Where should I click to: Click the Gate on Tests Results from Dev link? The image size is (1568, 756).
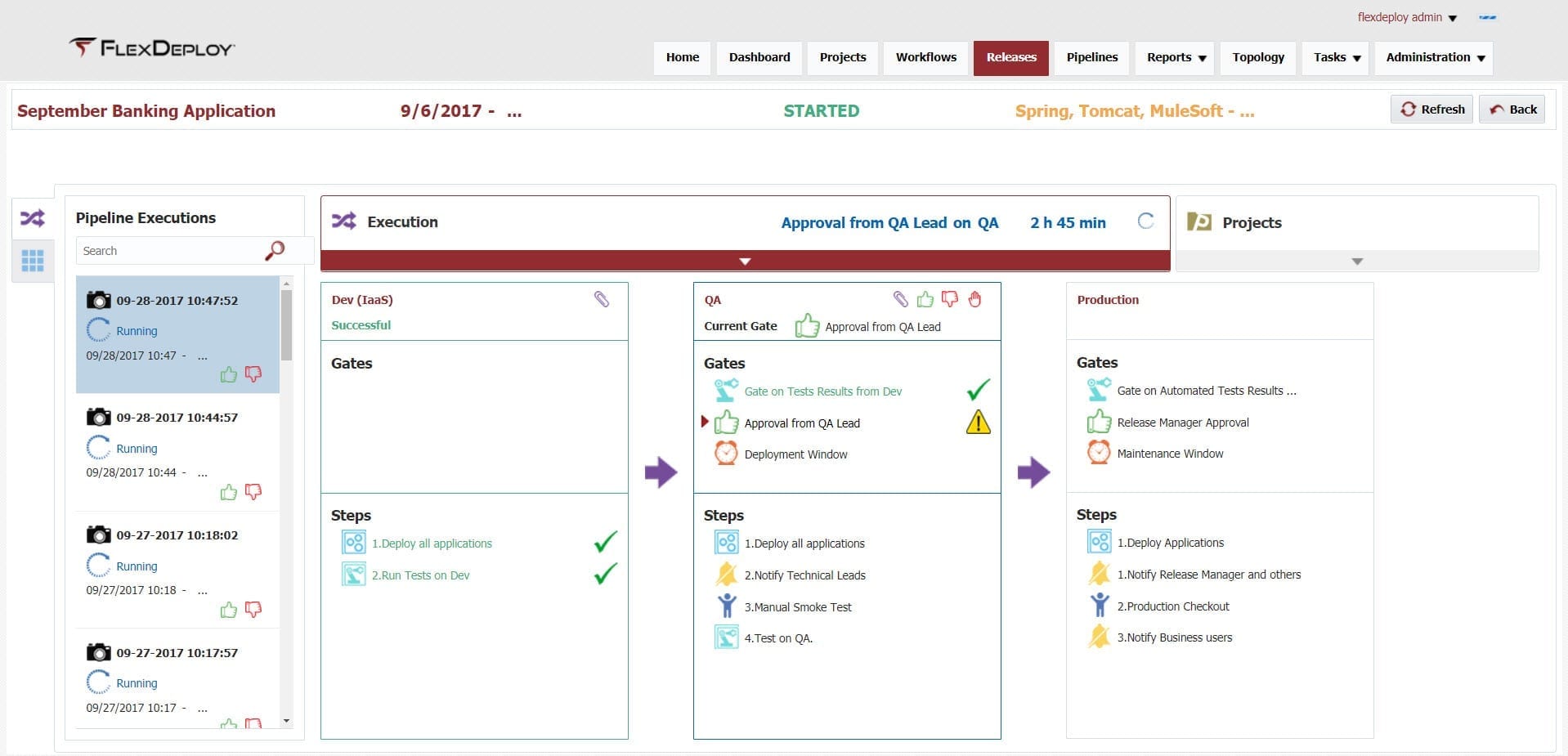tap(823, 391)
